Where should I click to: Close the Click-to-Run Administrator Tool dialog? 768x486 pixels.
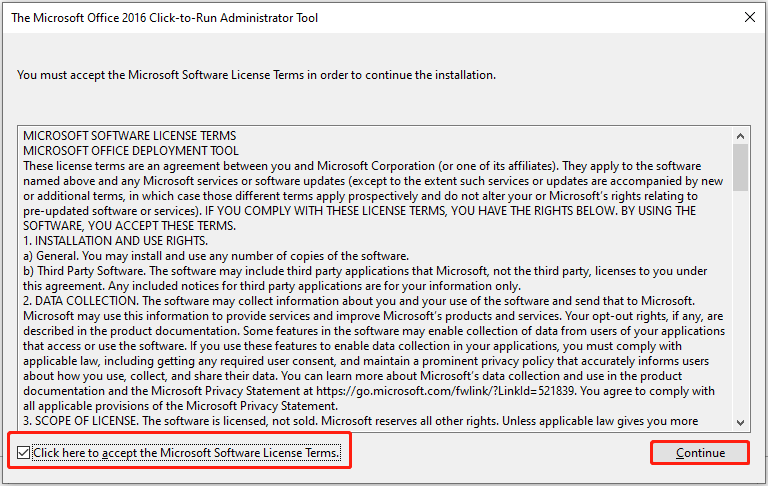coord(749,17)
